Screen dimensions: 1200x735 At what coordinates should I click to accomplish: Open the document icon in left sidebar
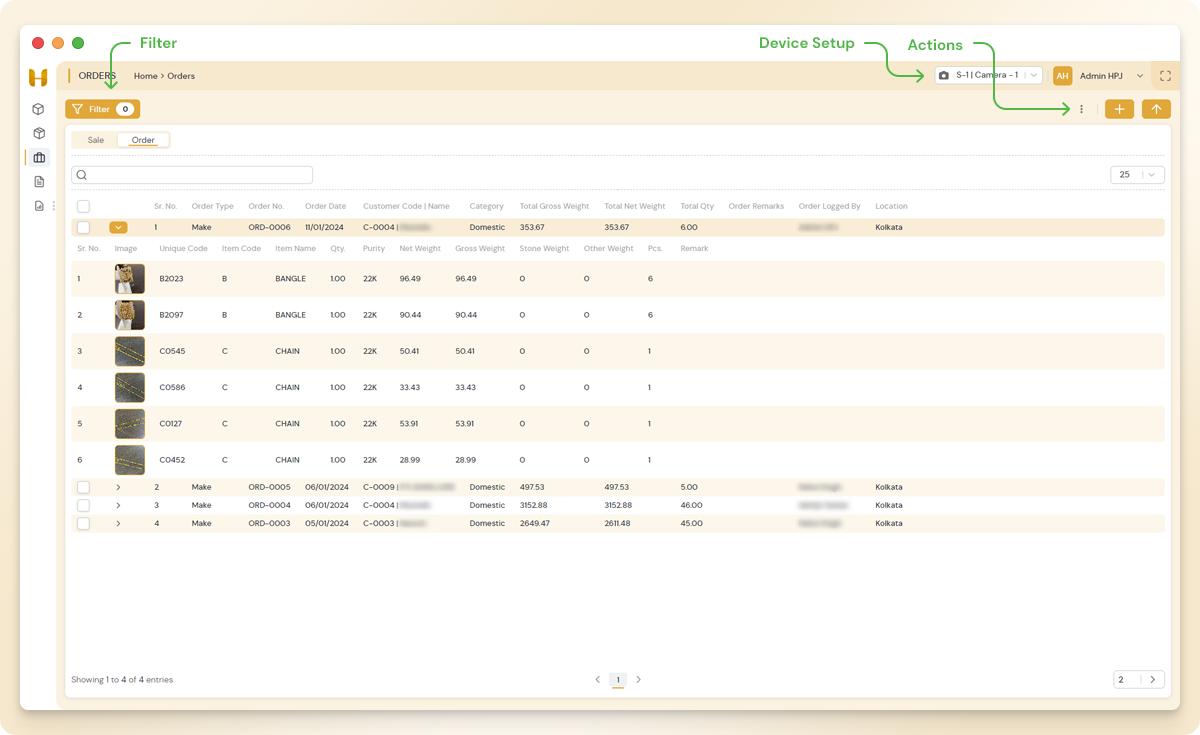pos(39,182)
